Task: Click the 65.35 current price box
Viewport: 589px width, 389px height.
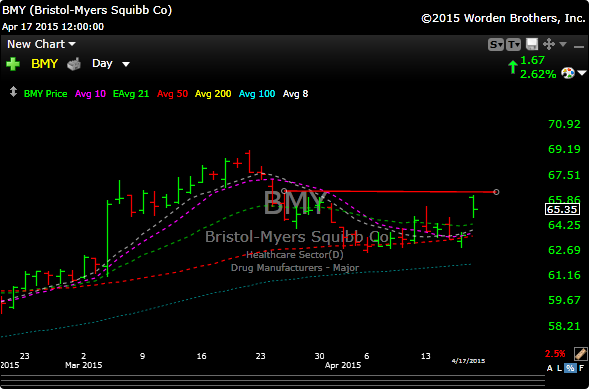Action: (562, 210)
